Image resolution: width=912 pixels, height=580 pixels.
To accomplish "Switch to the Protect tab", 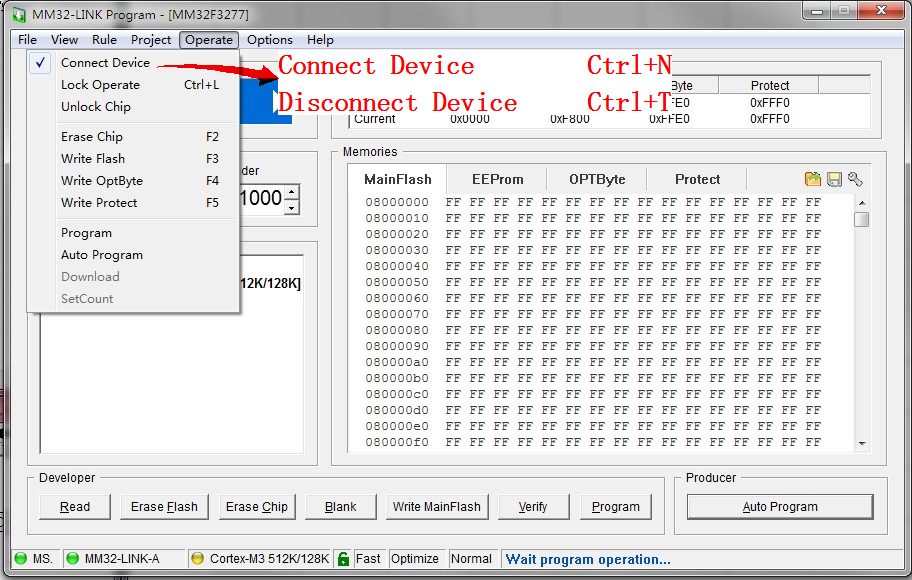I will [696, 179].
